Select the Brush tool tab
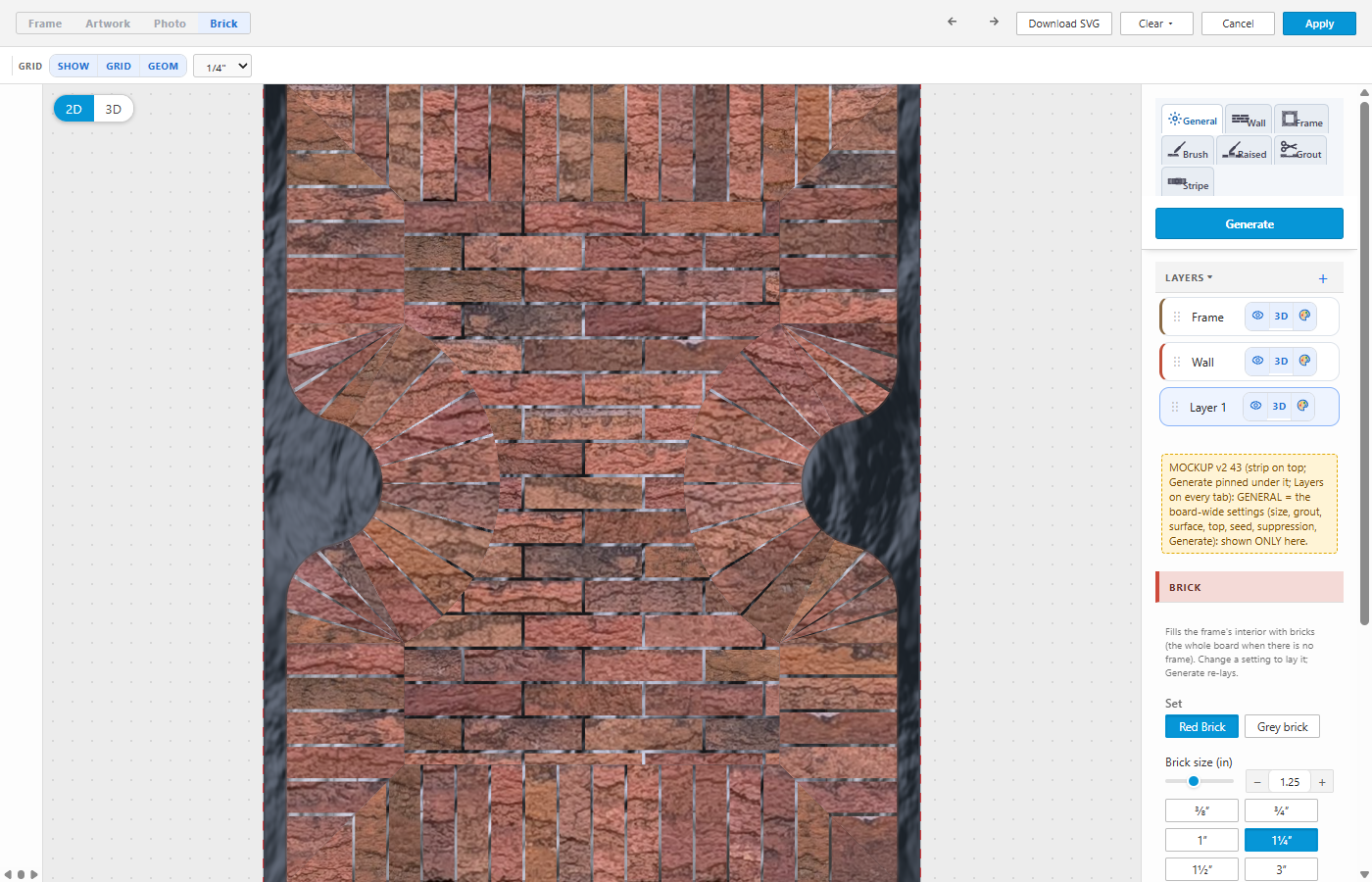Screen dimensions: 1372x882 click(x=1188, y=151)
